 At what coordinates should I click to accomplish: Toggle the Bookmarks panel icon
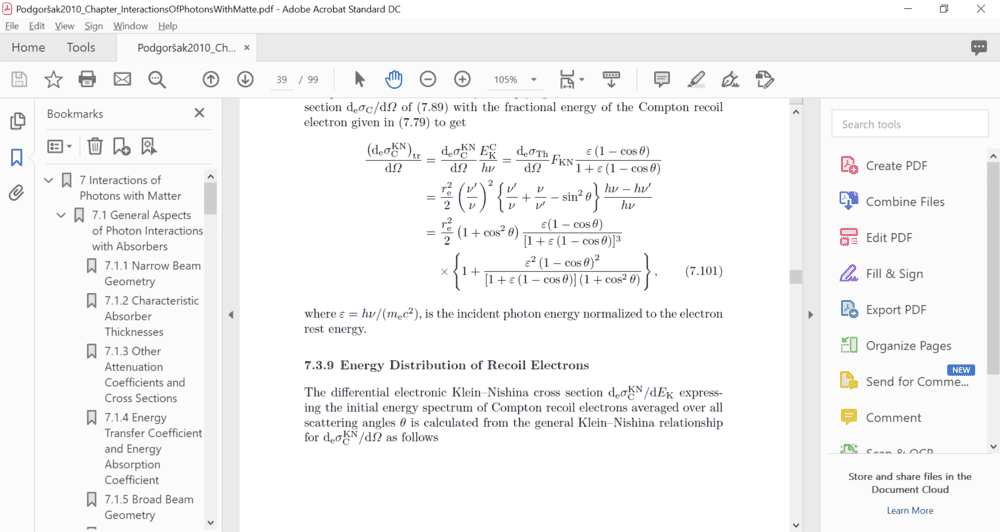pos(17,157)
